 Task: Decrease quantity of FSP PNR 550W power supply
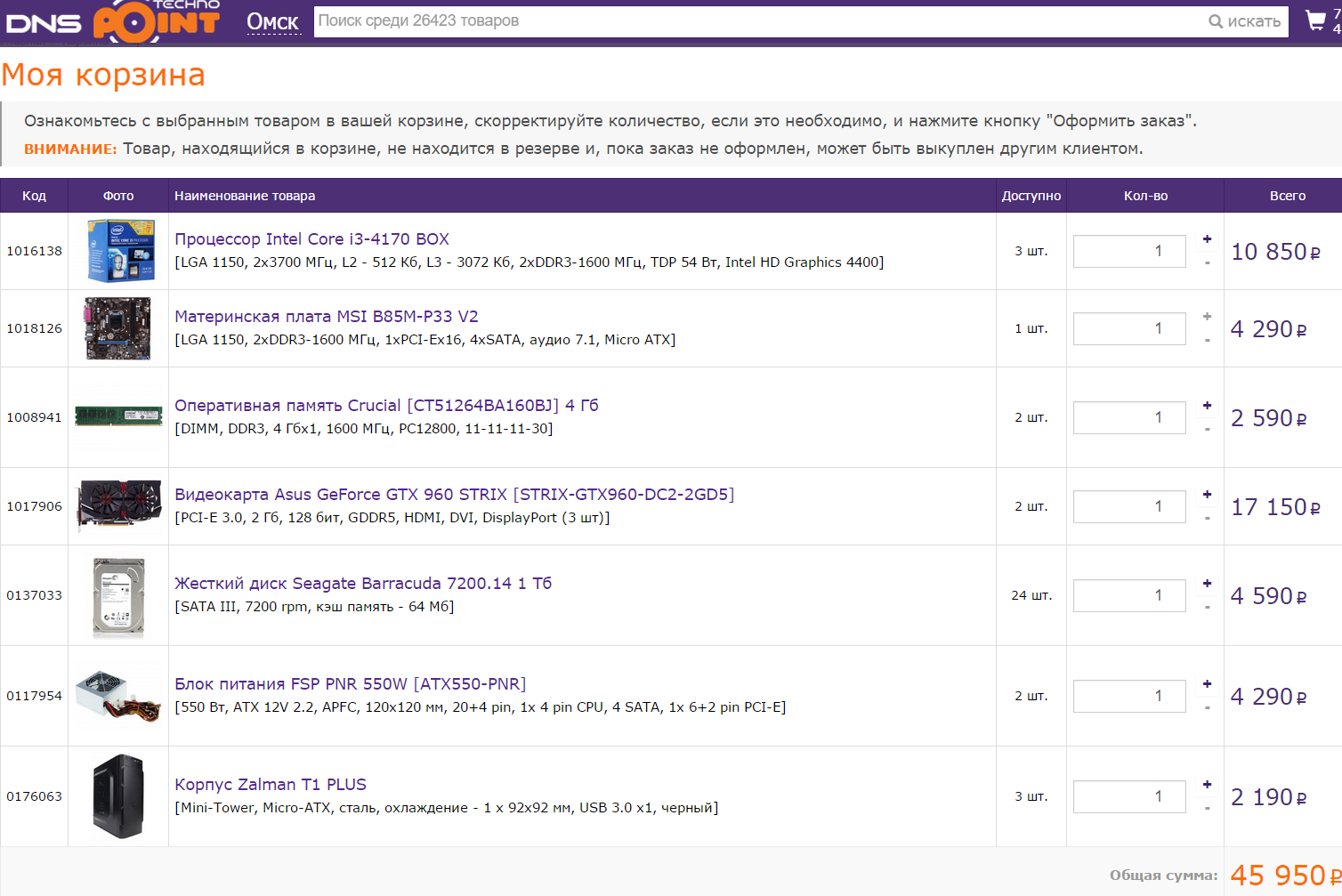click(1207, 707)
